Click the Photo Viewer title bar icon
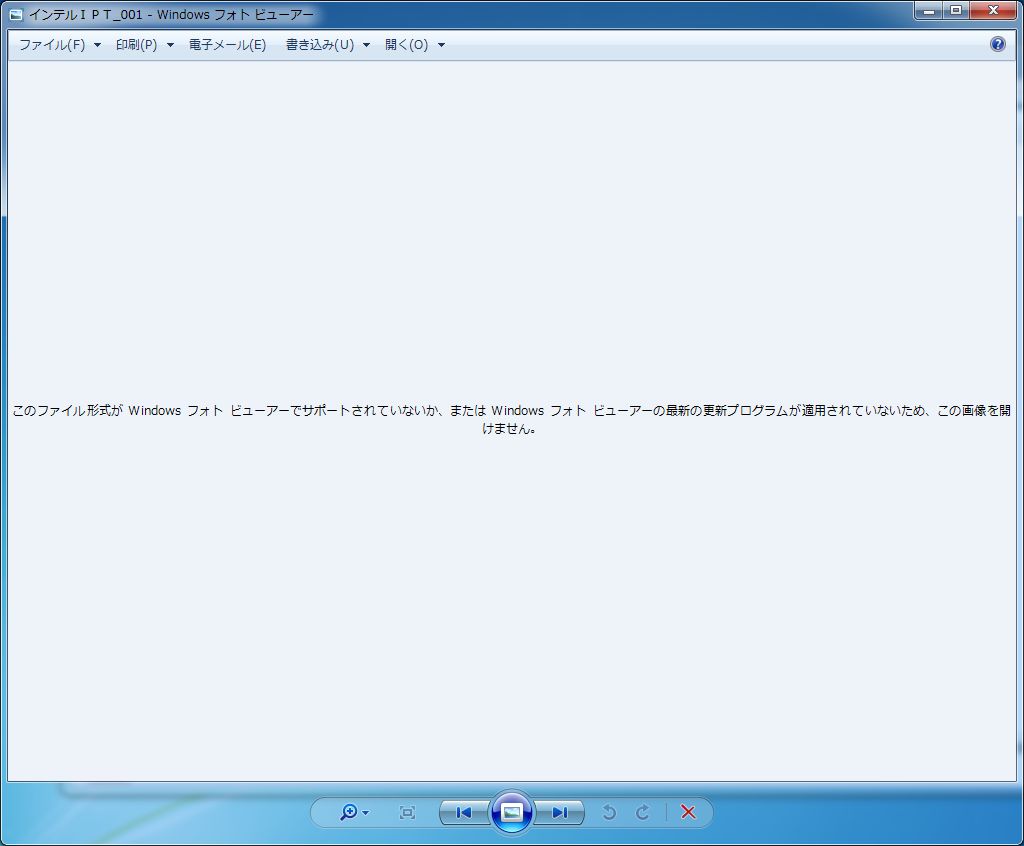The image size is (1024, 846). click(16, 14)
